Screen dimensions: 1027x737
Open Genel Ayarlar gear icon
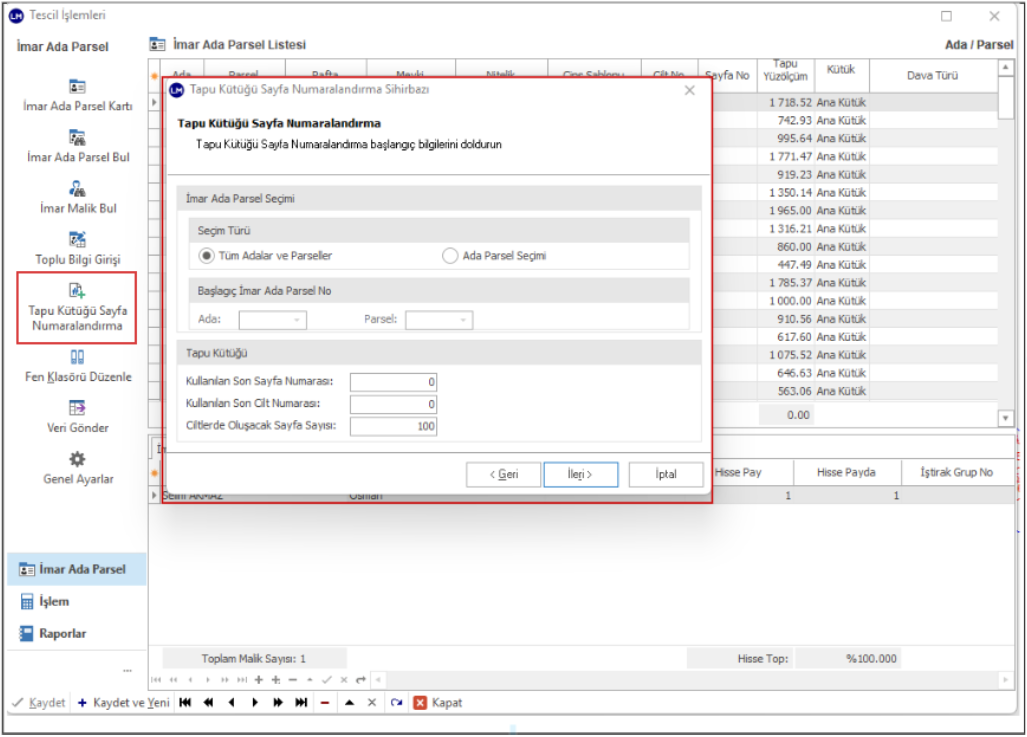77,459
